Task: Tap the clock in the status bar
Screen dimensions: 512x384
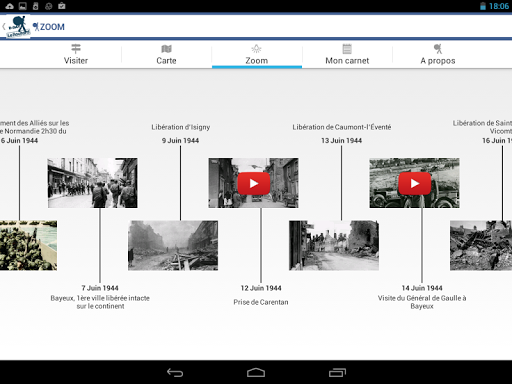Action: 499,6
